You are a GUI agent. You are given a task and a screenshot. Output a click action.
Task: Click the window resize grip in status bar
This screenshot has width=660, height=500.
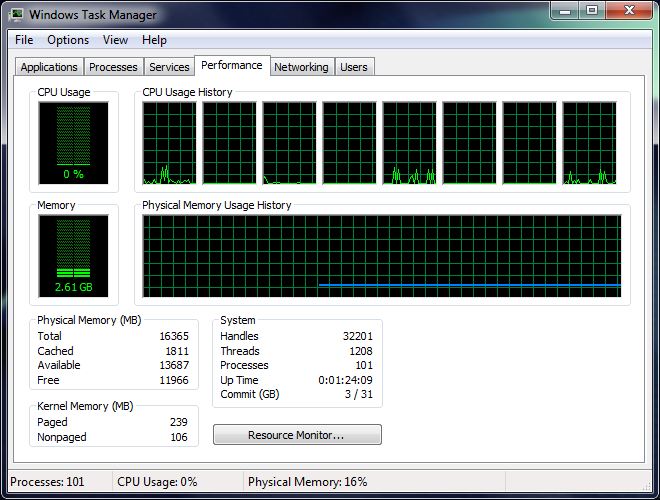(647, 486)
